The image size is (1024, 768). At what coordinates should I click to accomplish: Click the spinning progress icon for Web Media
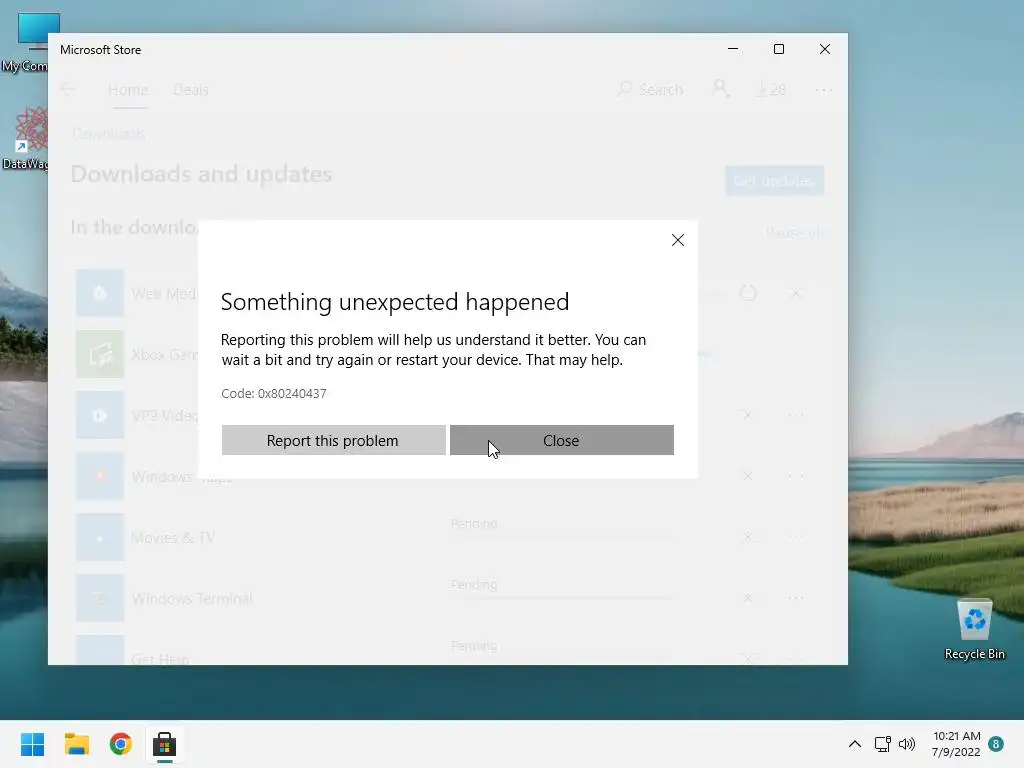point(748,293)
